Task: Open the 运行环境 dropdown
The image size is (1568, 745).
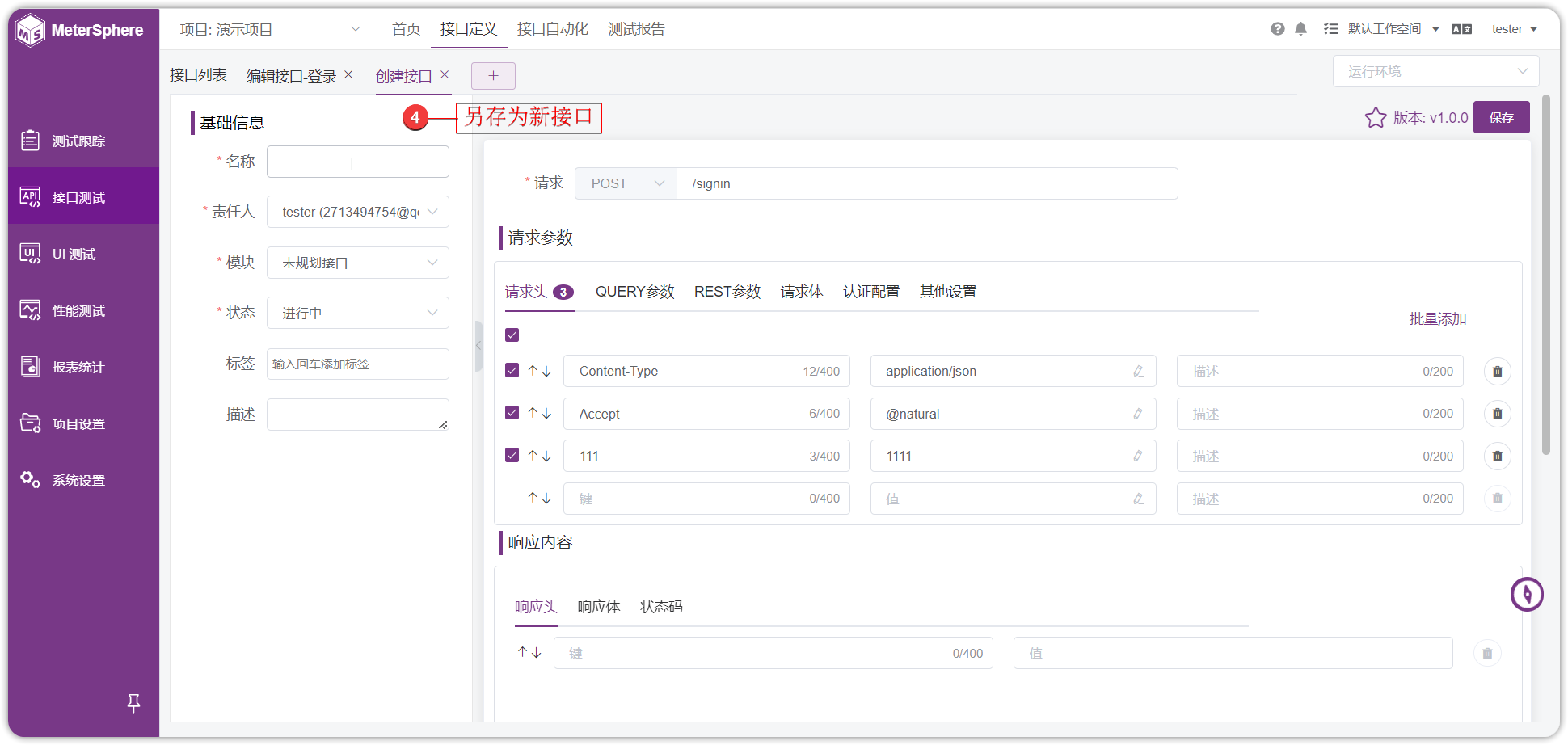Action: coord(1435,71)
